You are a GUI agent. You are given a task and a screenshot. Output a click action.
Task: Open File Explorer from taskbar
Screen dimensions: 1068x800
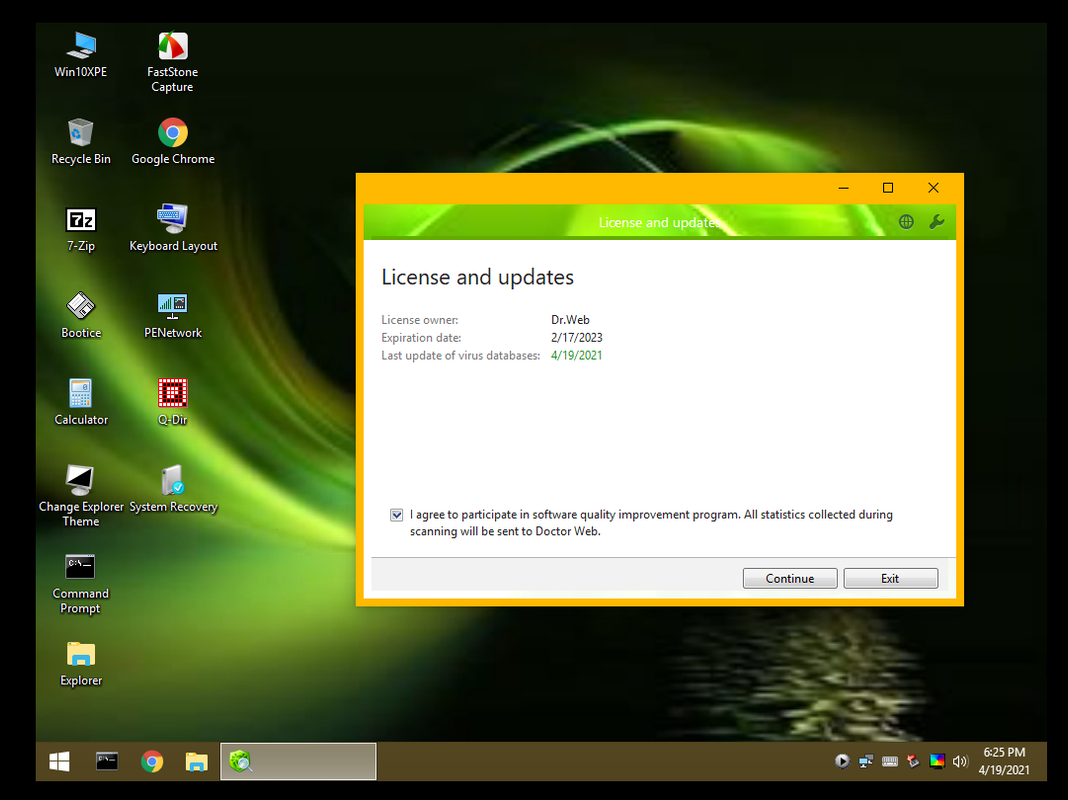tap(196, 761)
